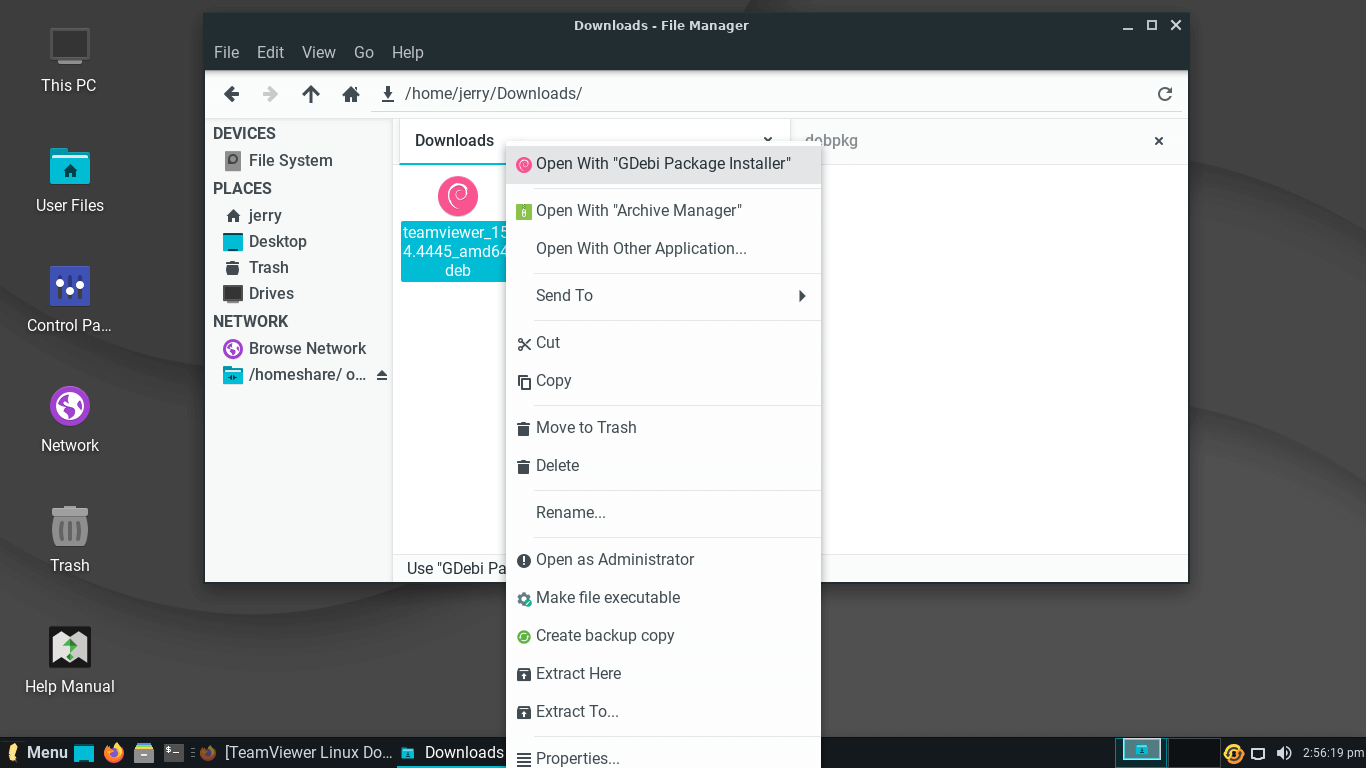The image size is (1366, 768).
Task: Click Browse Network in the sidebar
Action: coord(307,348)
